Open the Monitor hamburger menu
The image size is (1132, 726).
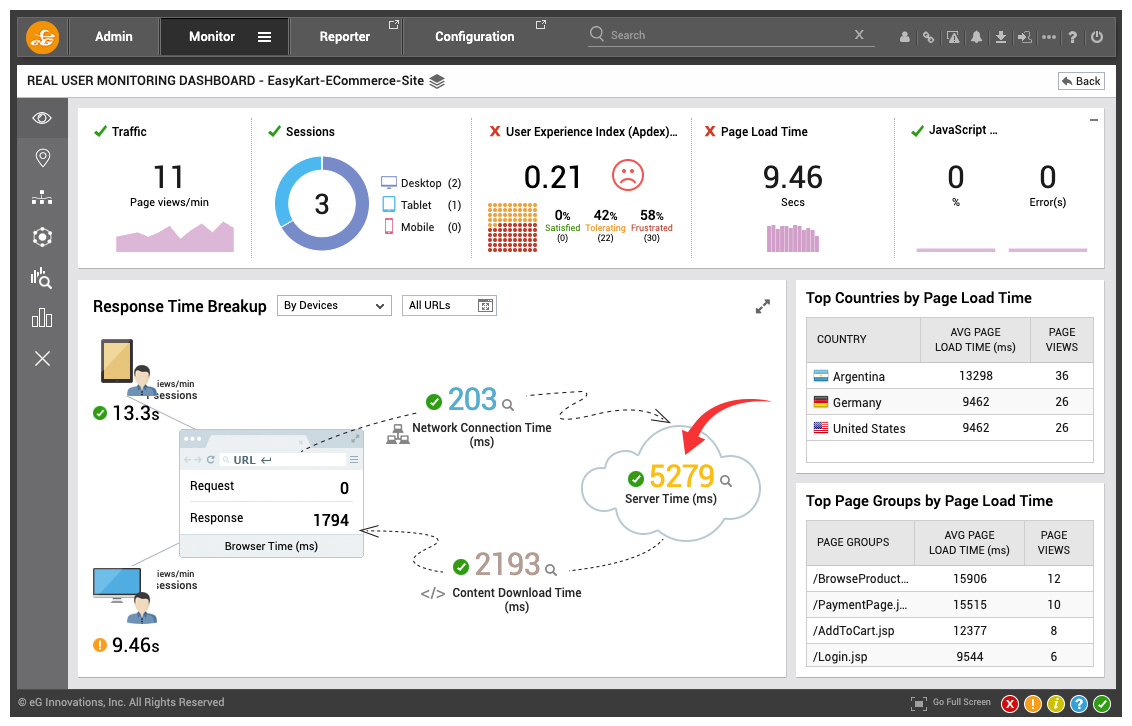coord(265,37)
